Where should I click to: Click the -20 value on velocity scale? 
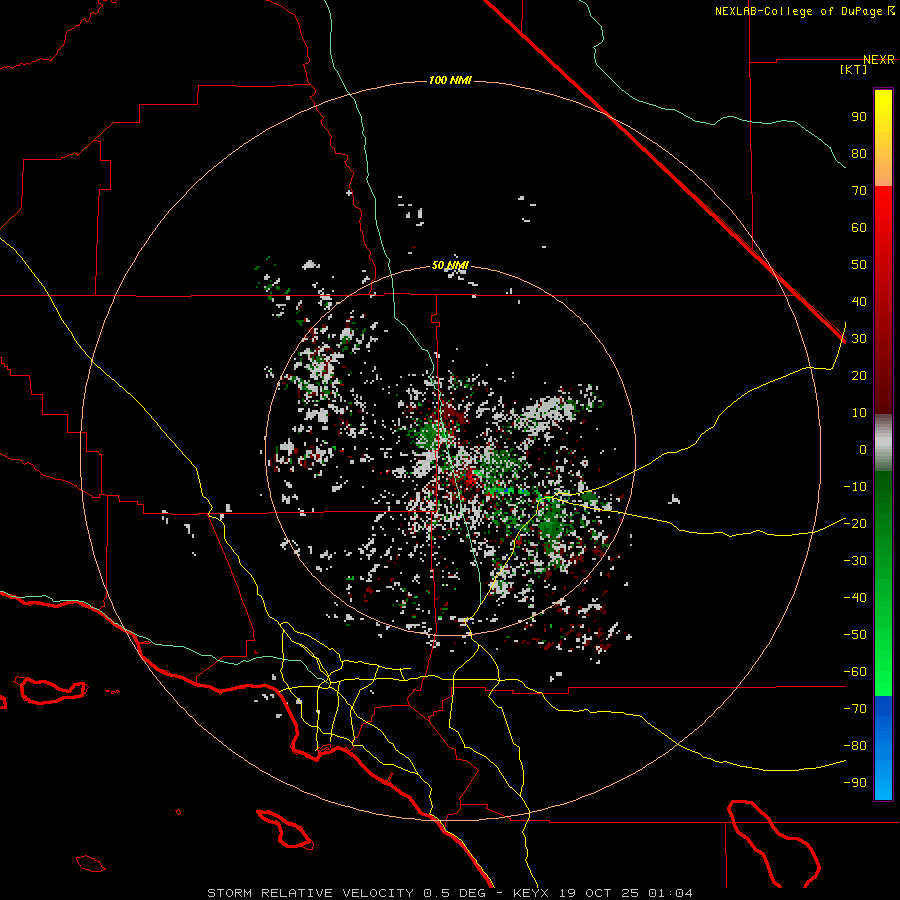click(x=855, y=523)
